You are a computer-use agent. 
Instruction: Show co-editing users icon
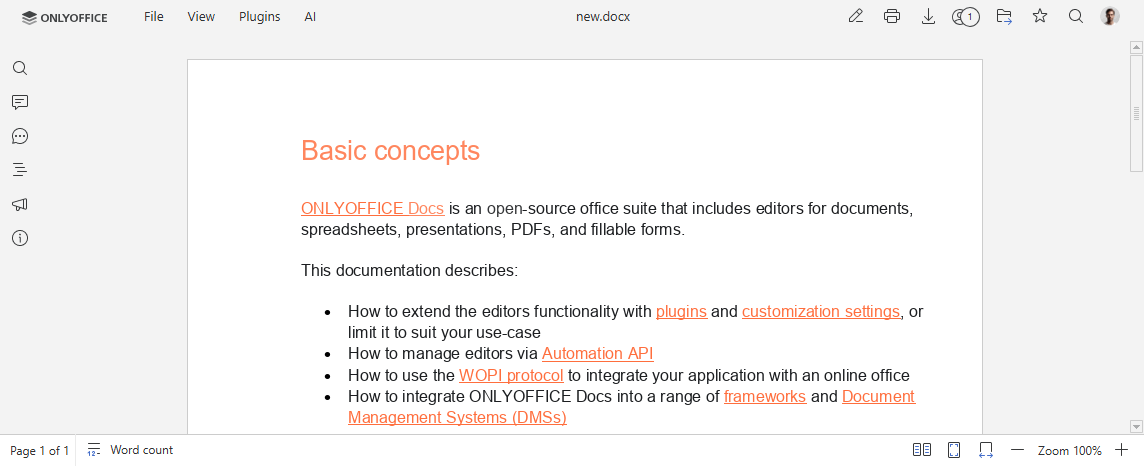pyautogui.click(x=965, y=16)
